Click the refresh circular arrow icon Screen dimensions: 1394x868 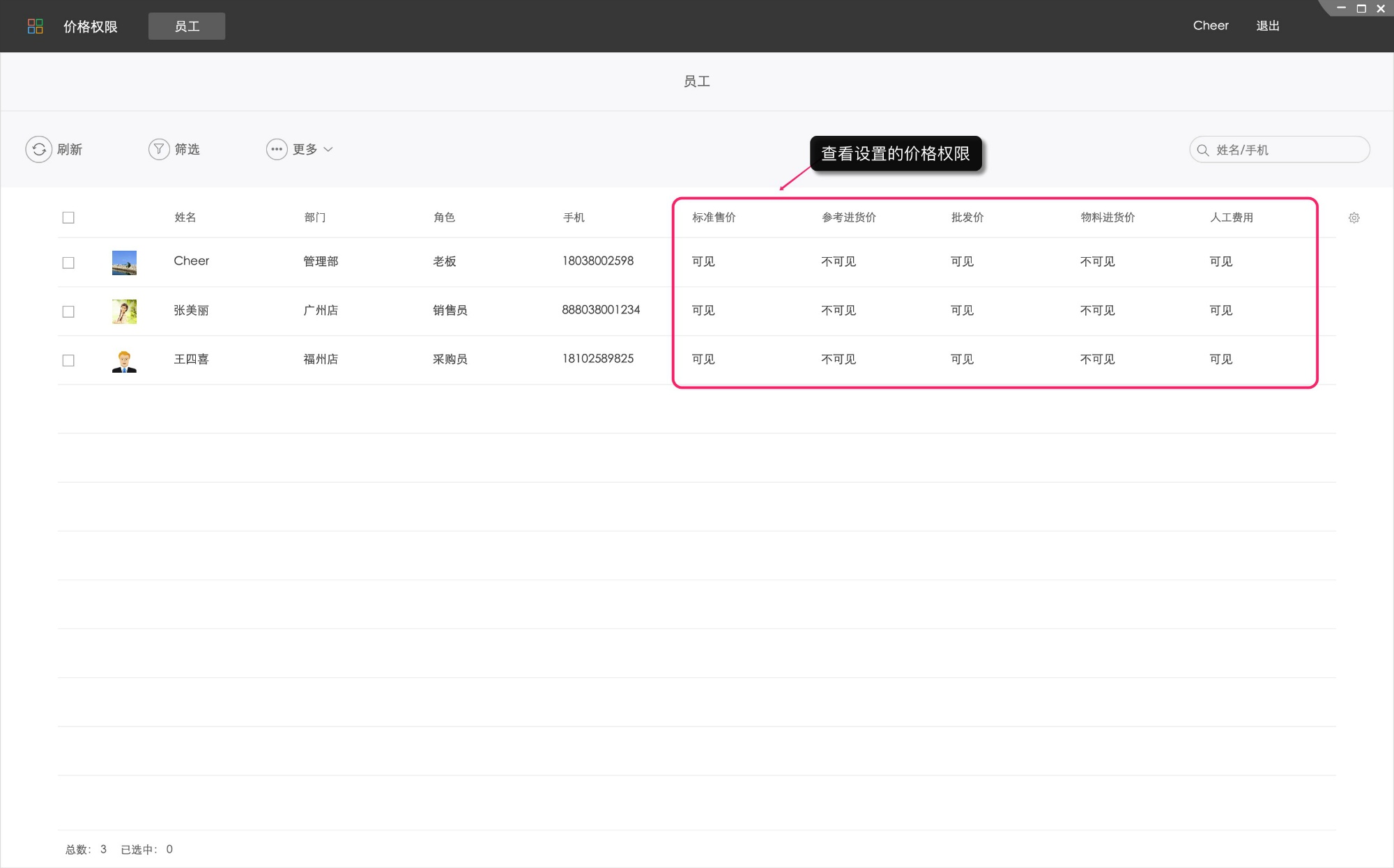pyautogui.click(x=39, y=149)
